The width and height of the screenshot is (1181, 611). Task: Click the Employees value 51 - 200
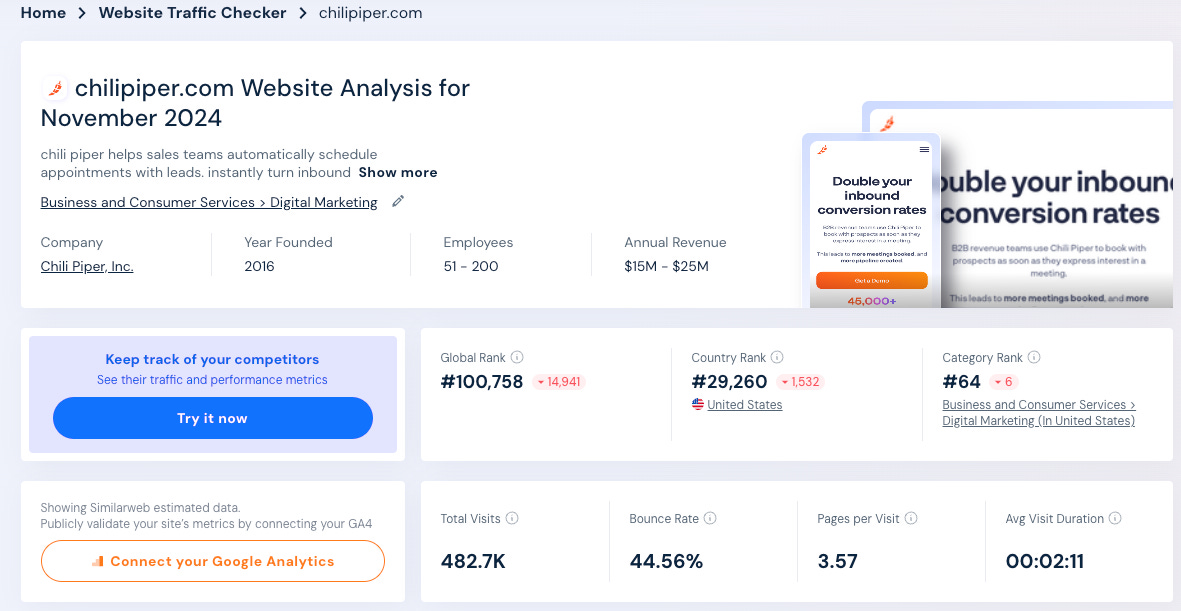coord(471,266)
